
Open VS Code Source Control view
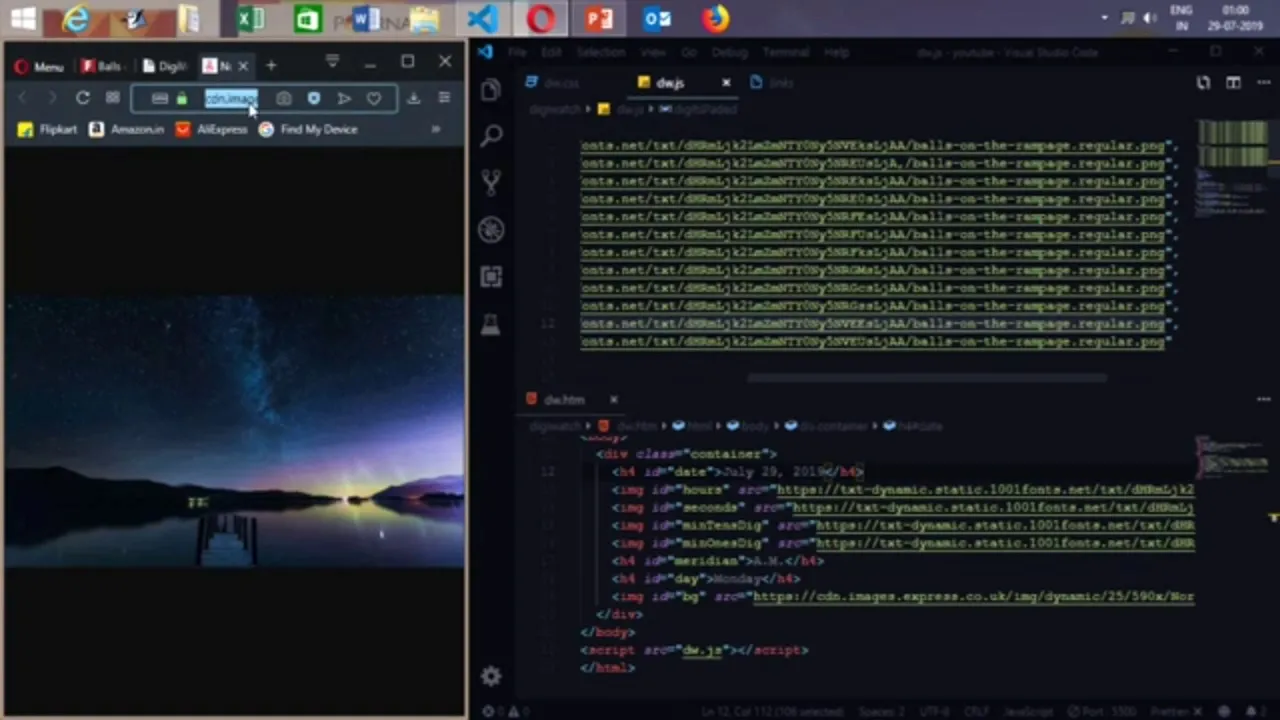click(x=490, y=183)
